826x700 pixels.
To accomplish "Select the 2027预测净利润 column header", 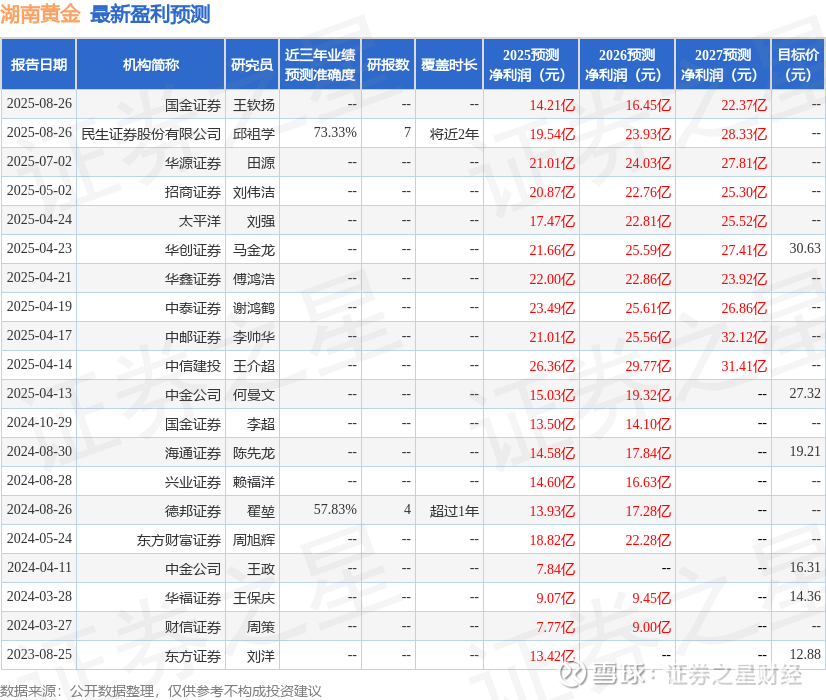I will pos(723,64).
